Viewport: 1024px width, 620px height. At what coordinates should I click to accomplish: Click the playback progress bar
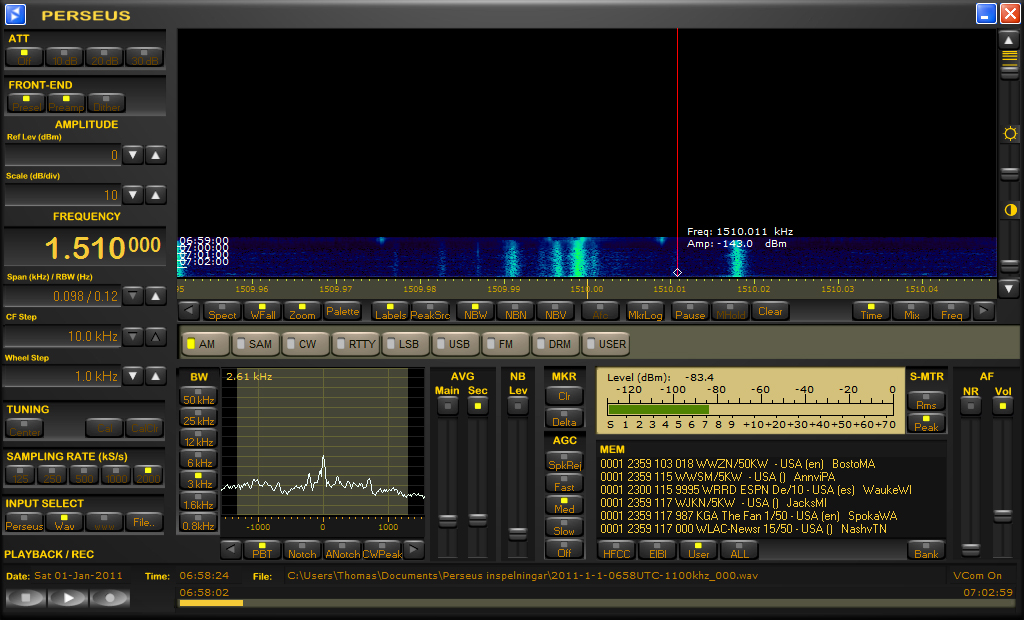pos(596,603)
